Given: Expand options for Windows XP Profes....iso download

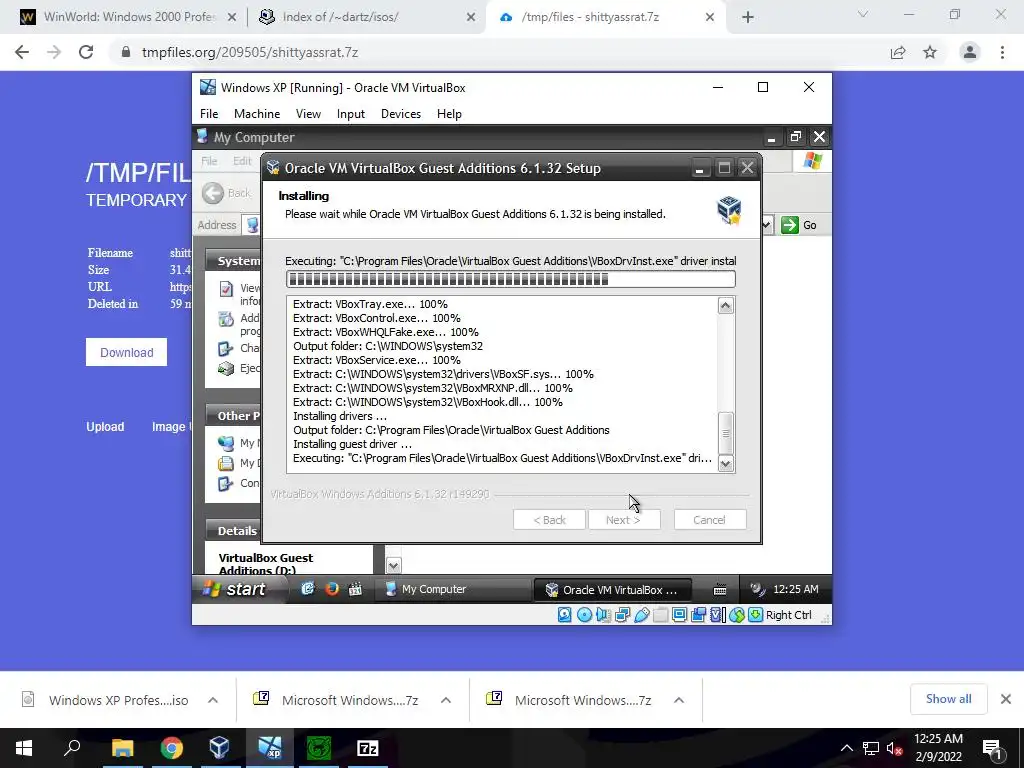Looking at the screenshot, I should tap(213, 700).
